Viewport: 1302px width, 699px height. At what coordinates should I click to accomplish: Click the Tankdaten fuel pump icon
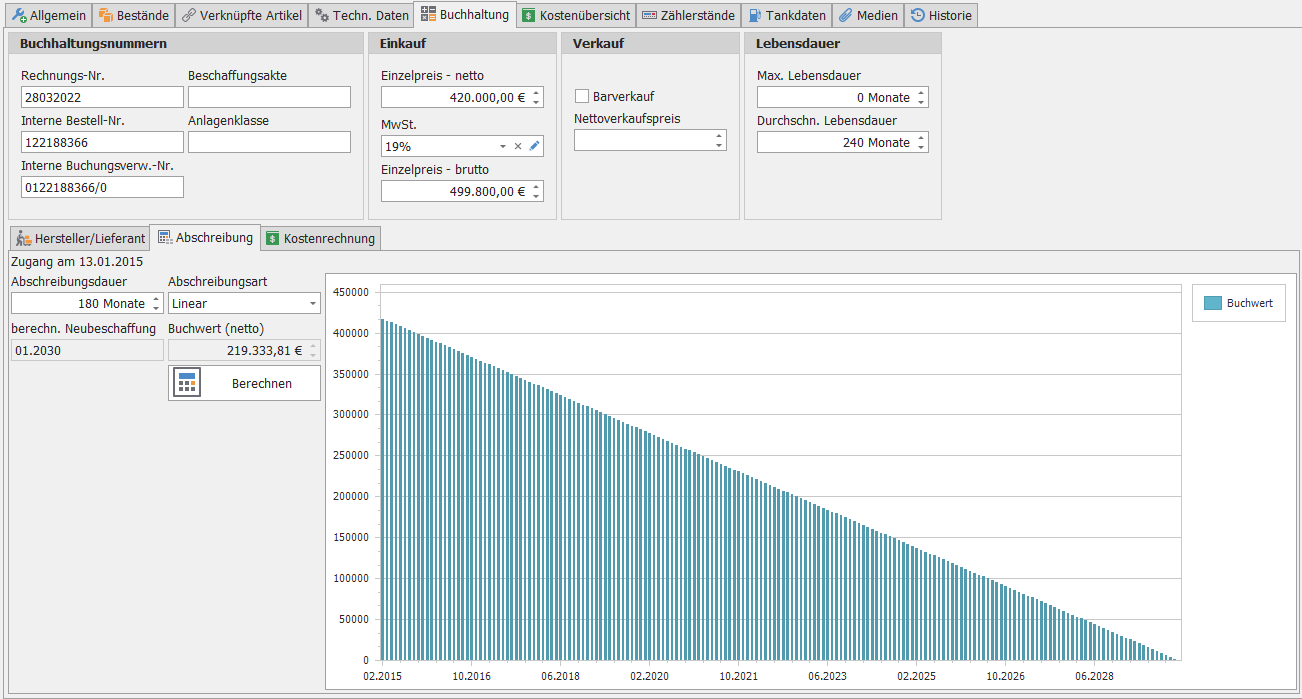point(754,15)
